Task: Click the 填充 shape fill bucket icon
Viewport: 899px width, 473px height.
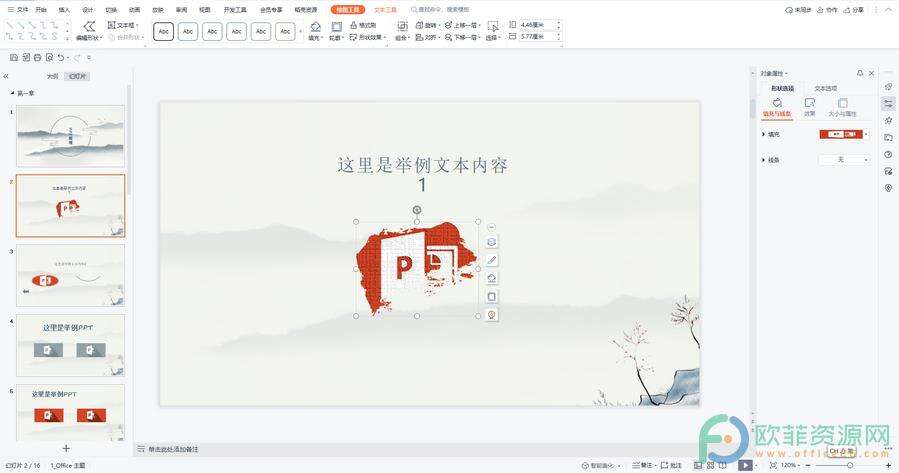Action: click(315, 27)
